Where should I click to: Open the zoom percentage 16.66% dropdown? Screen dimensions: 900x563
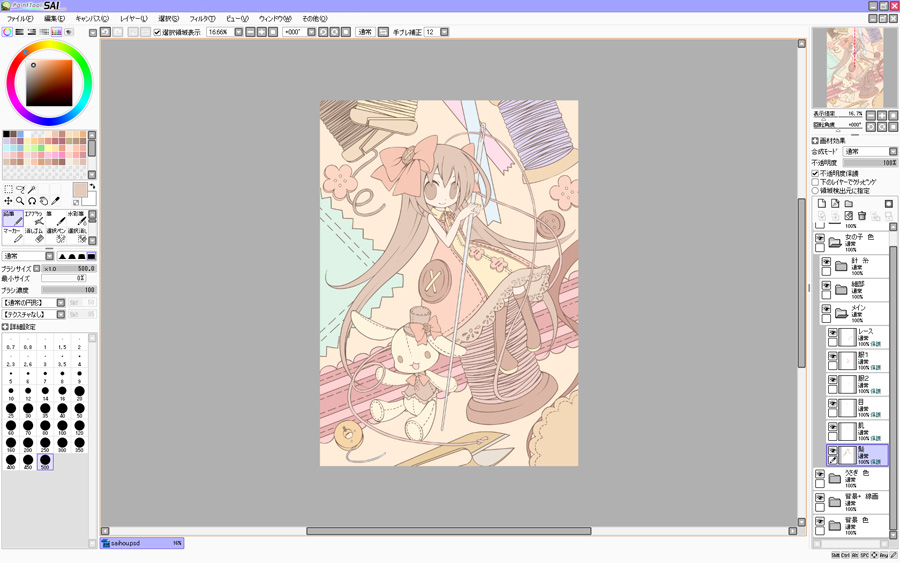coord(239,32)
